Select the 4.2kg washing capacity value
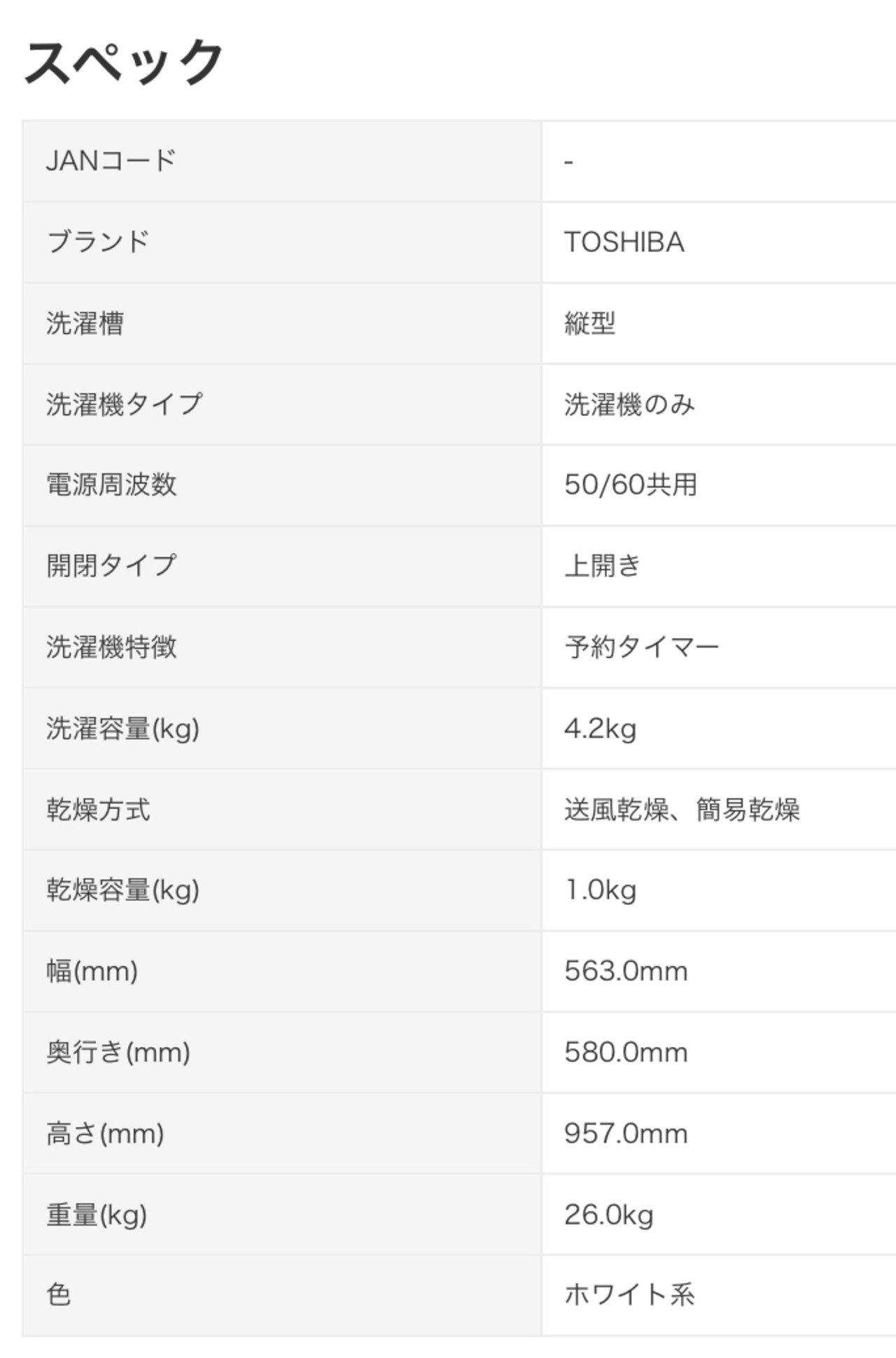This screenshot has height=1358, width=896. click(601, 728)
